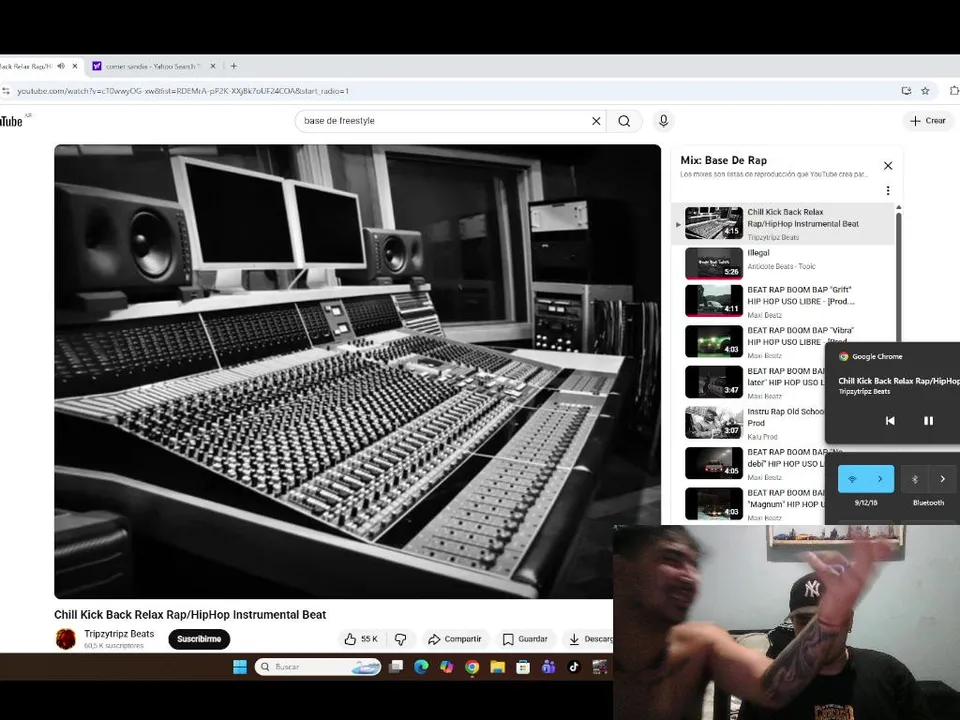This screenshot has height=720, width=960.
Task: Click the YouTube search magnifier button
Action: click(x=624, y=121)
